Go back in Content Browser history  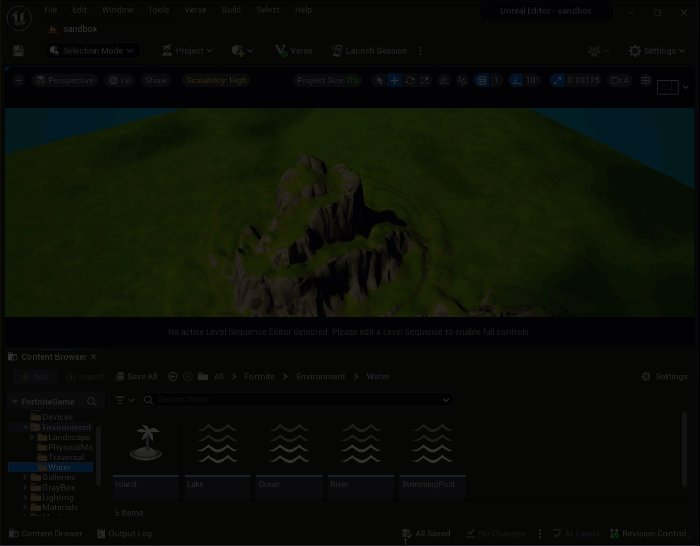pos(172,377)
